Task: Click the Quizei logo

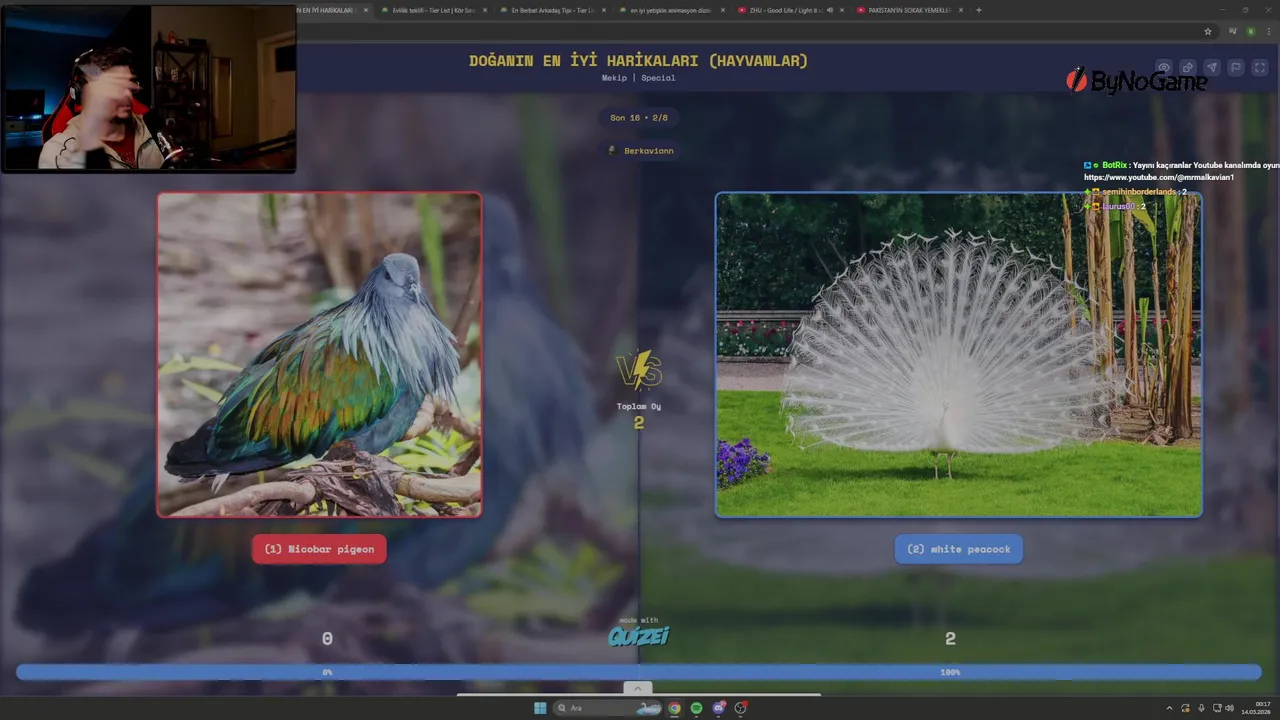Action: tap(639, 636)
